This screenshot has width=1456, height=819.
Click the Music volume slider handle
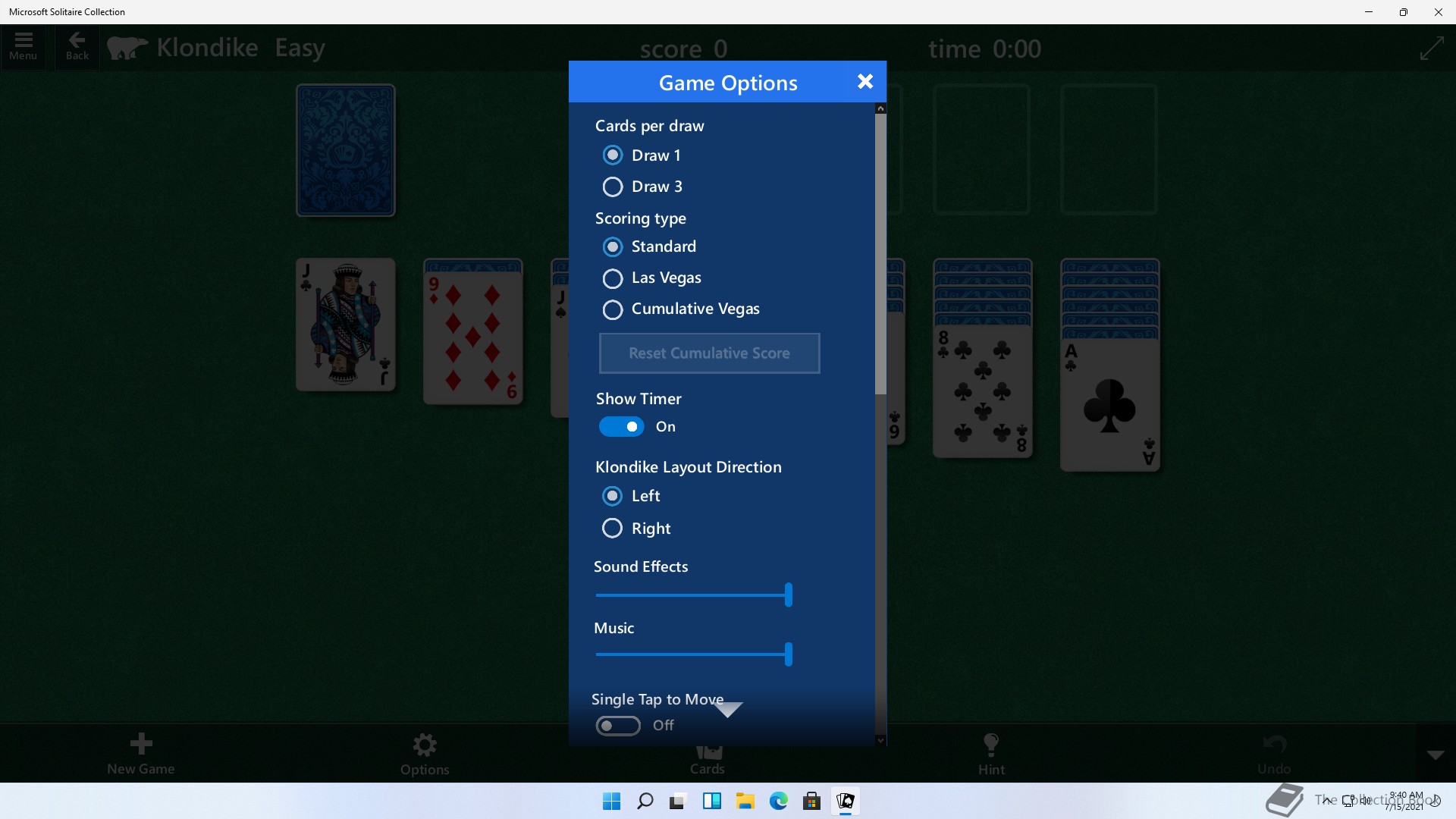[789, 654]
